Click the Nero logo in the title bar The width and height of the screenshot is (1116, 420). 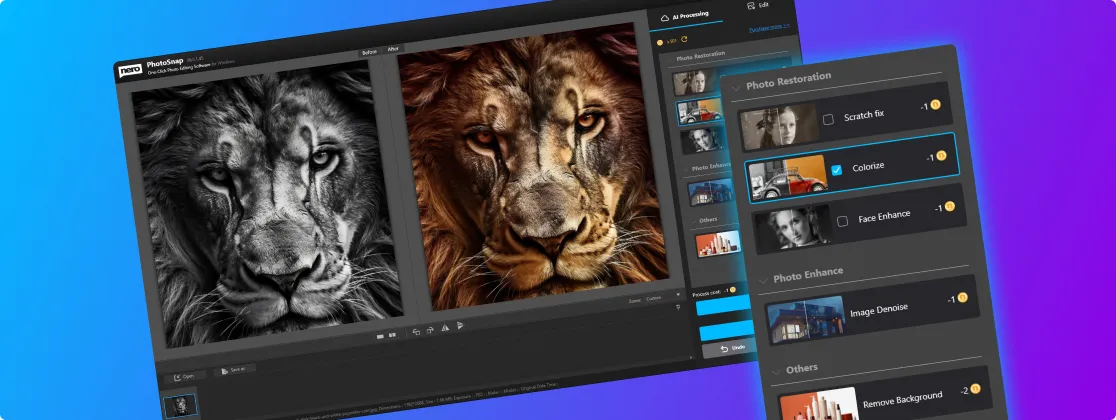130,70
